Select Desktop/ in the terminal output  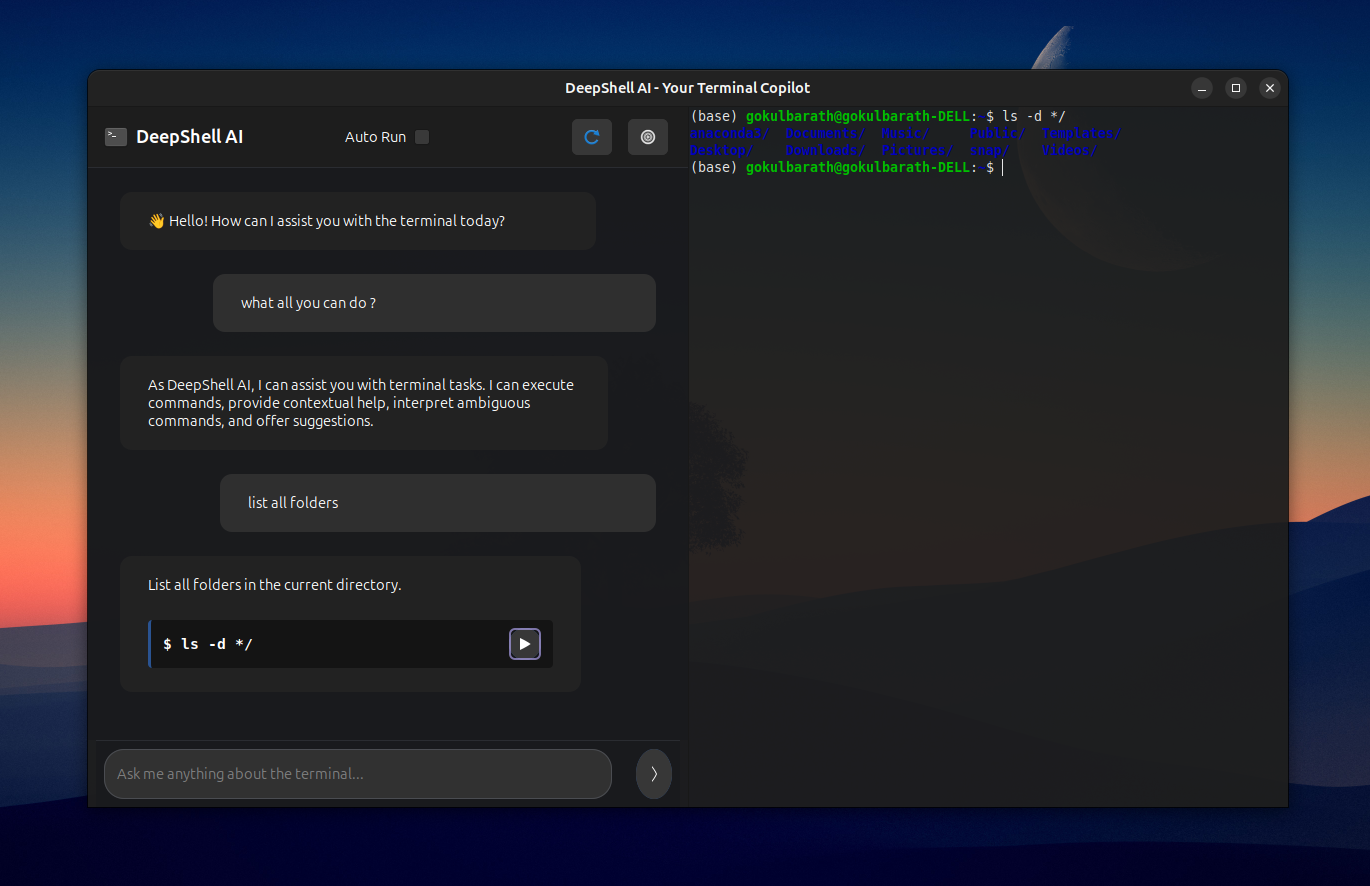721,150
